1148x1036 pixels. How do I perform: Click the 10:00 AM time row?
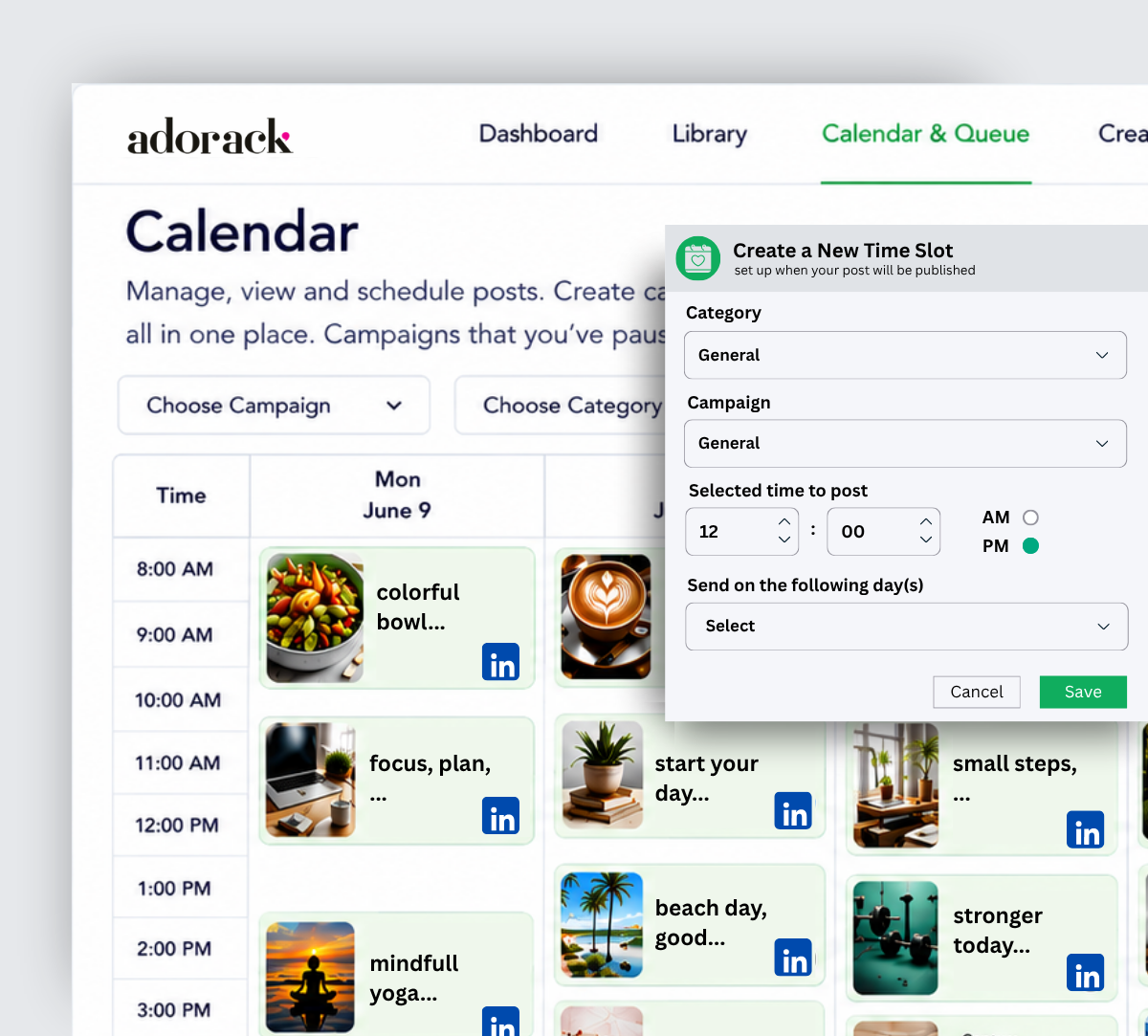pos(181,699)
